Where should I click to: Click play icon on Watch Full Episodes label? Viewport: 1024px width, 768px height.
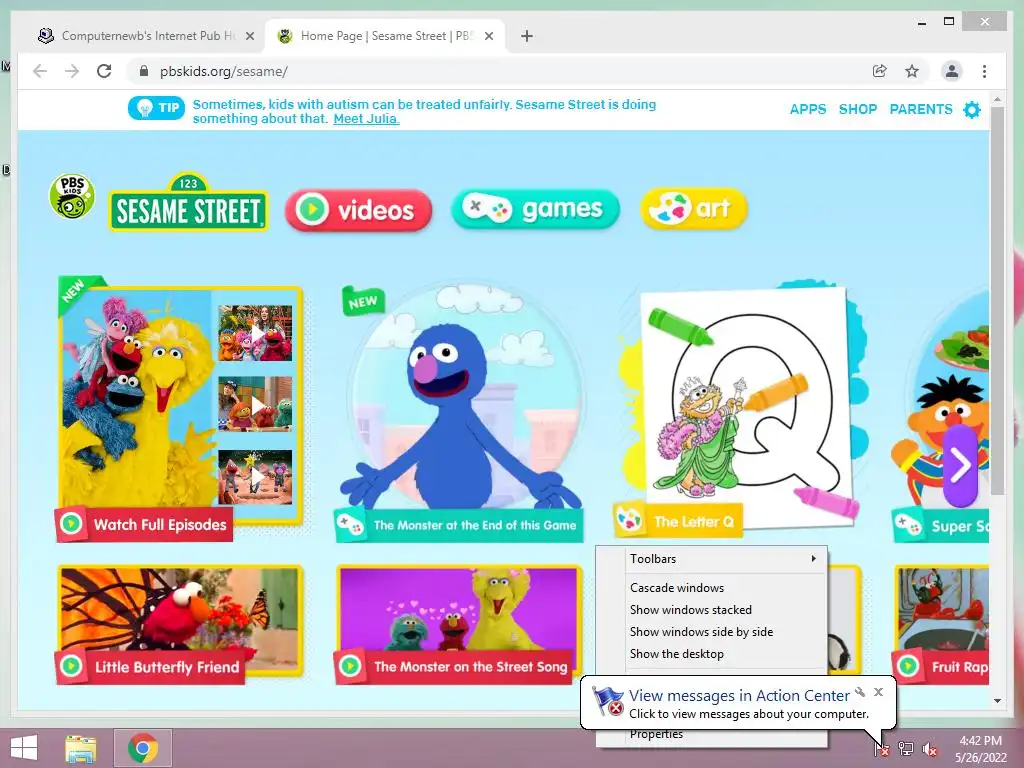click(71, 524)
